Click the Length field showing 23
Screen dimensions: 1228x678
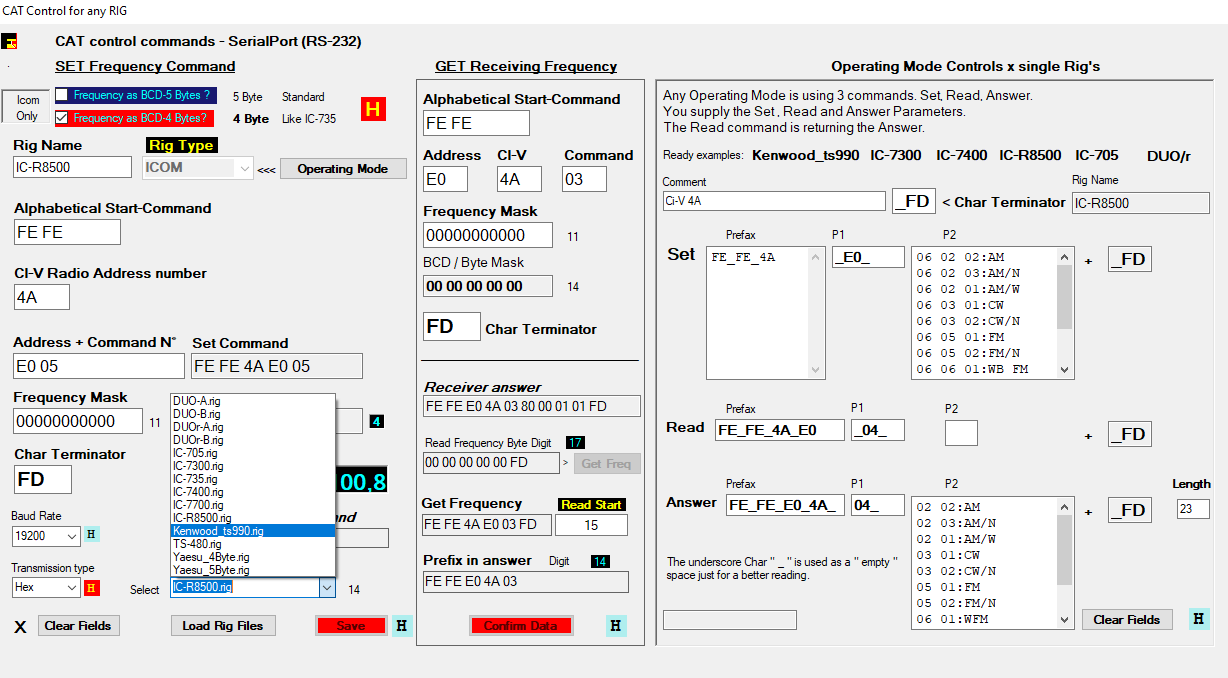[1193, 509]
